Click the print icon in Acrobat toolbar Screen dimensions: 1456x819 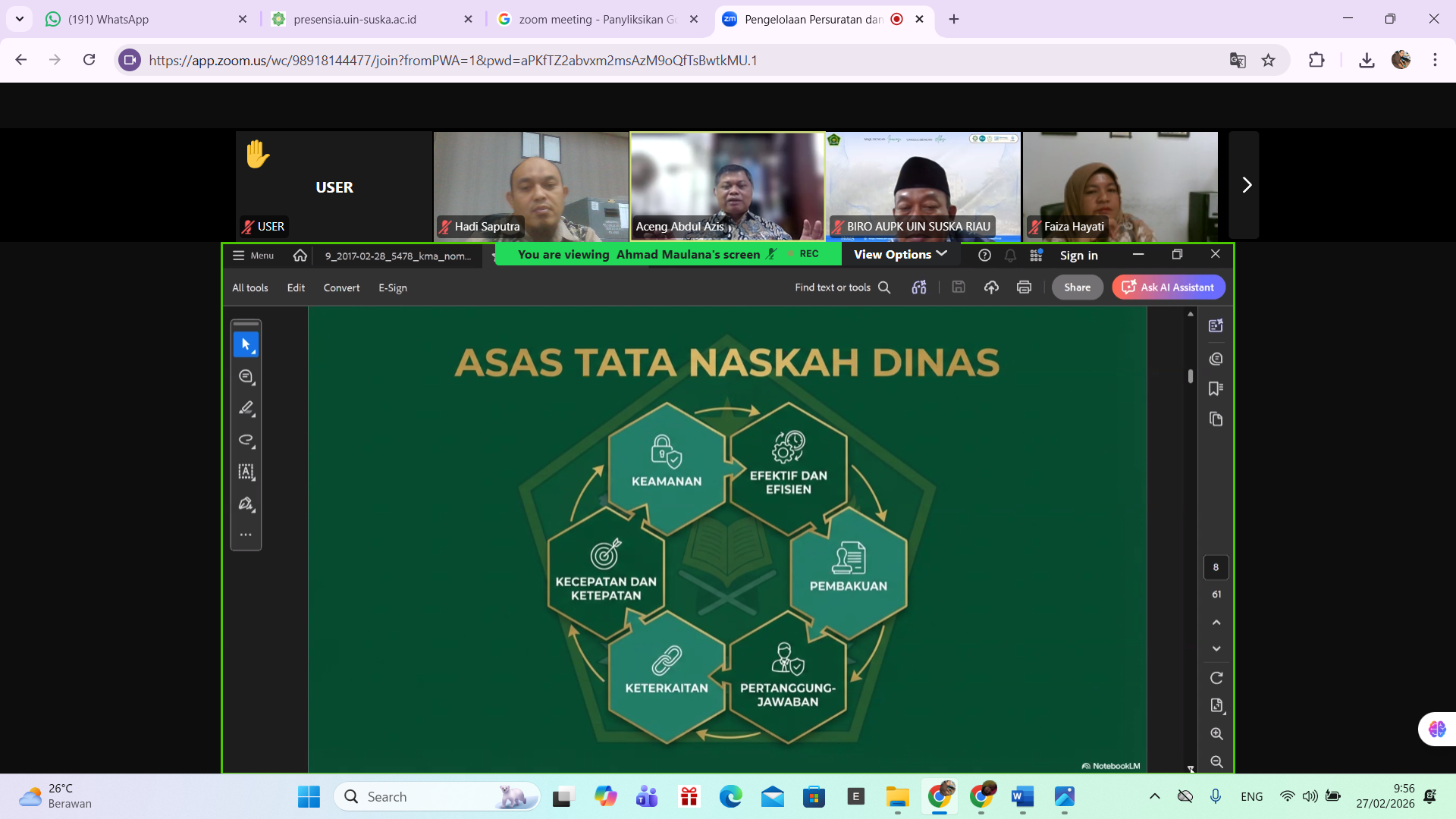click(1024, 287)
